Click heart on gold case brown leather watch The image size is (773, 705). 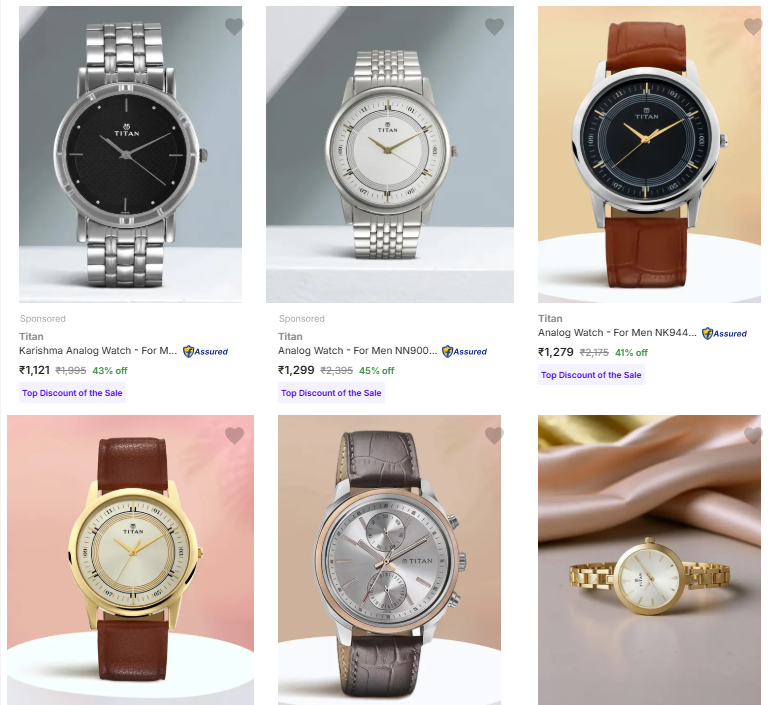[234, 435]
